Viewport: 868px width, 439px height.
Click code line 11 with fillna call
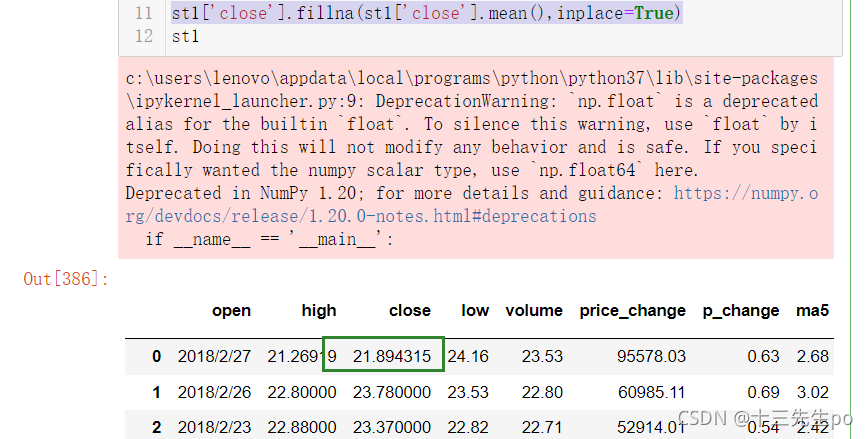(x=426, y=13)
